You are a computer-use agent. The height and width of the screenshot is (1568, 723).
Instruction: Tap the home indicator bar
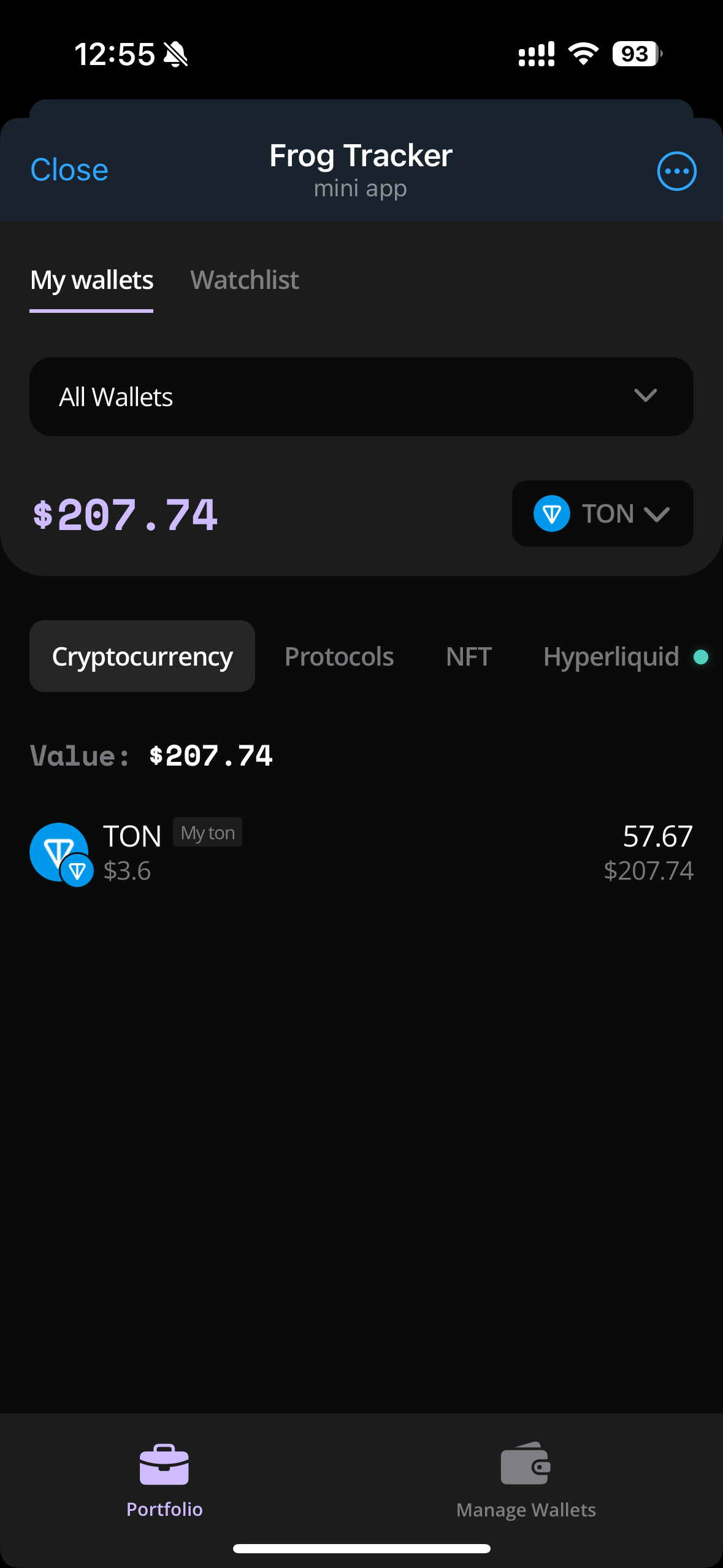pyautogui.click(x=361, y=1548)
